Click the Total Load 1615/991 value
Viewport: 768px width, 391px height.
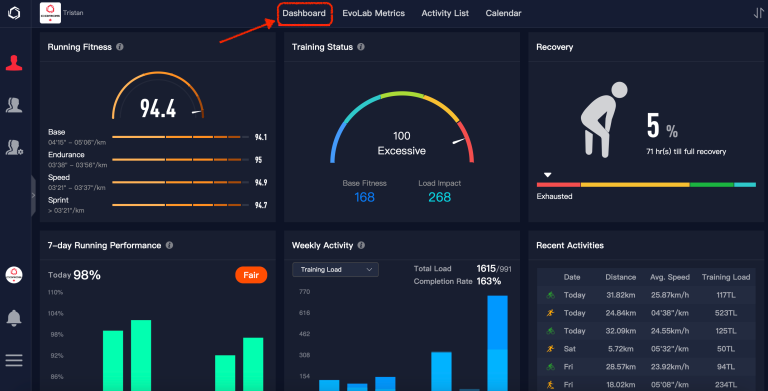coord(494,269)
